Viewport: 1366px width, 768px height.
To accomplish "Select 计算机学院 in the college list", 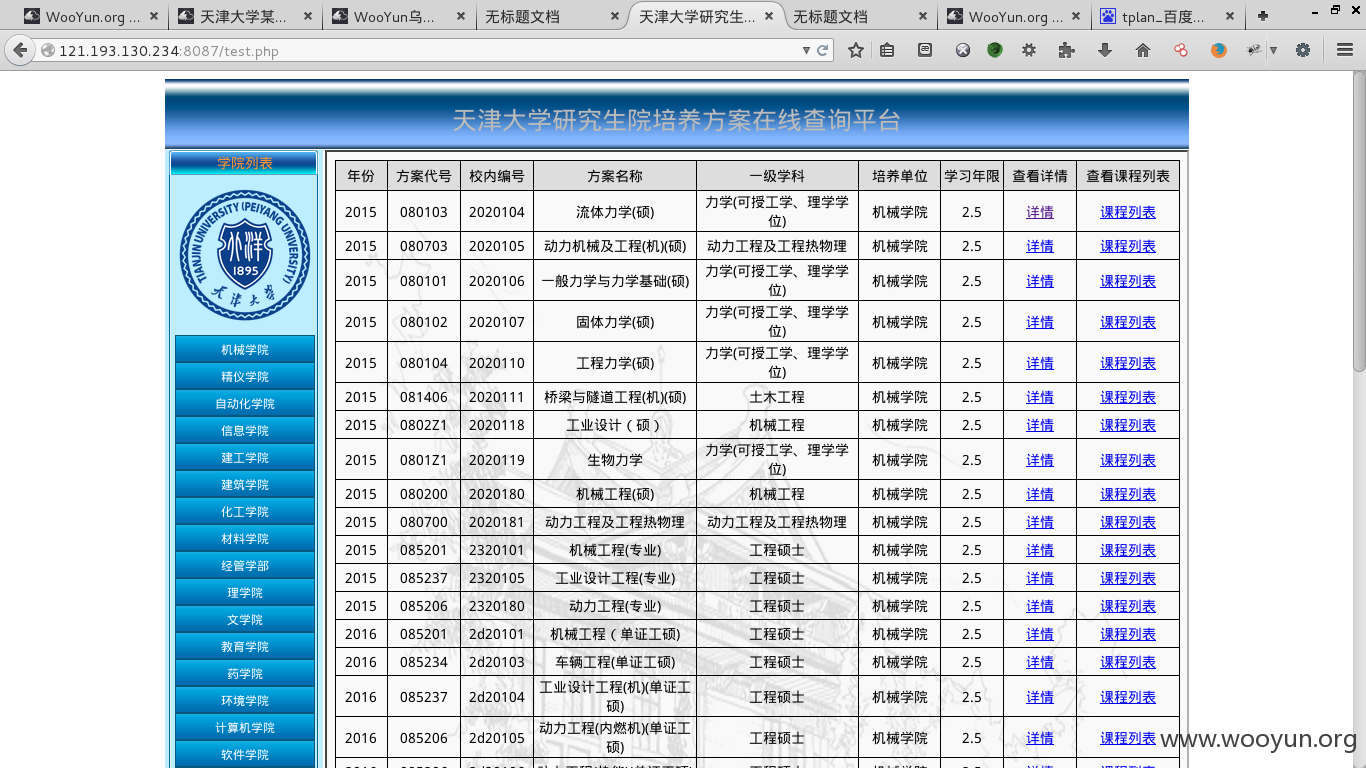I will 245,728.
